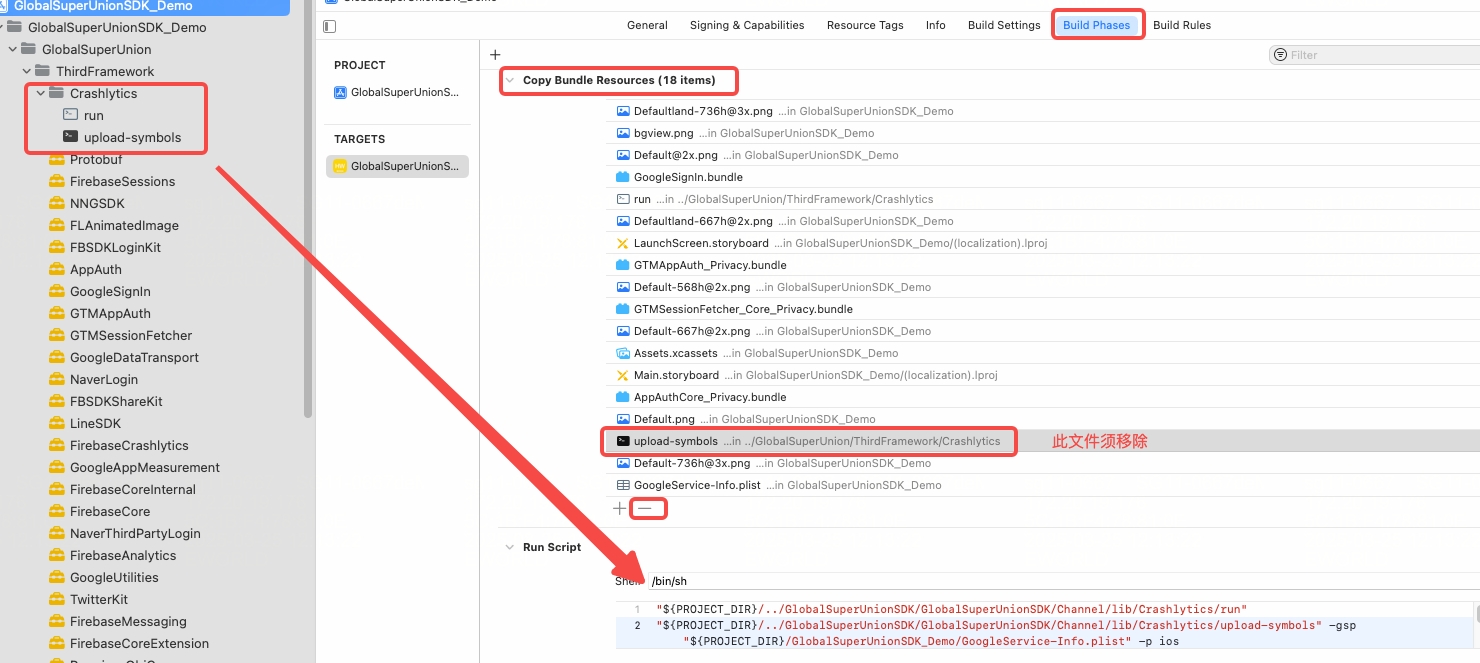
Task: Switch to the Build Rules tab
Action: [1182, 25]
